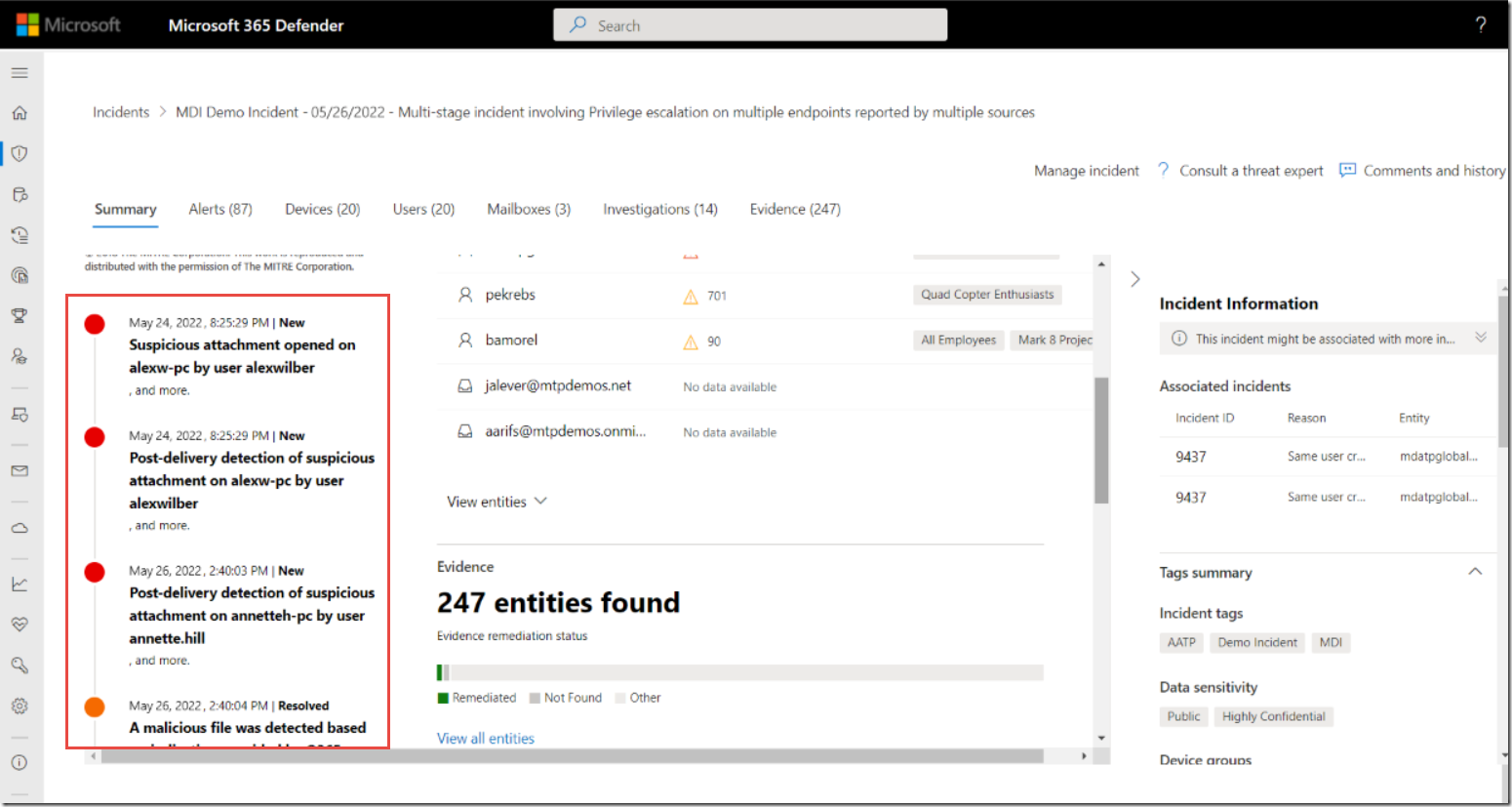Screen dimensions: 1512x807
Task: Click Public data sensitivity tag
Action: point(1183,716)
